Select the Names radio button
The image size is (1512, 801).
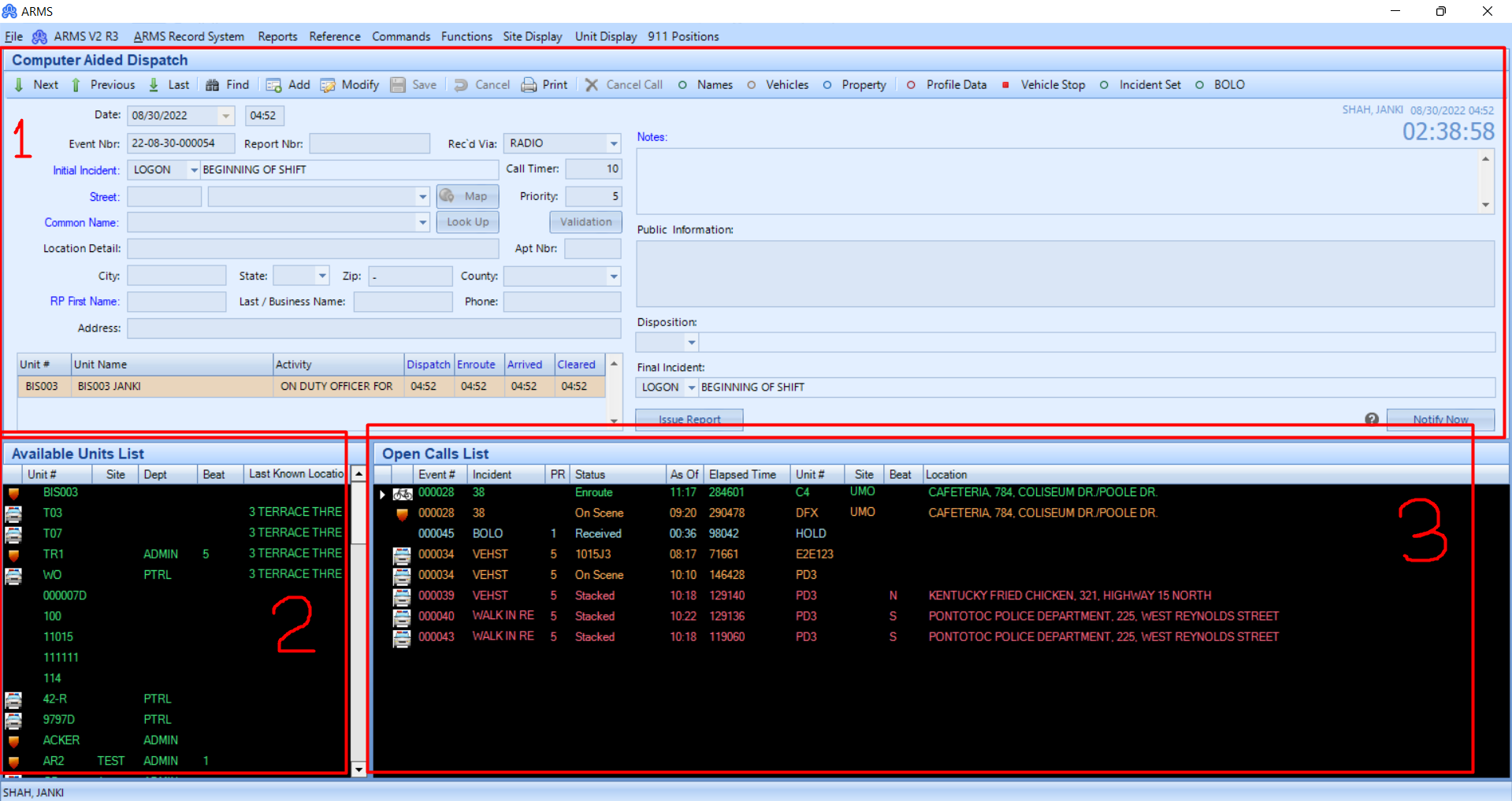point(682,84)
